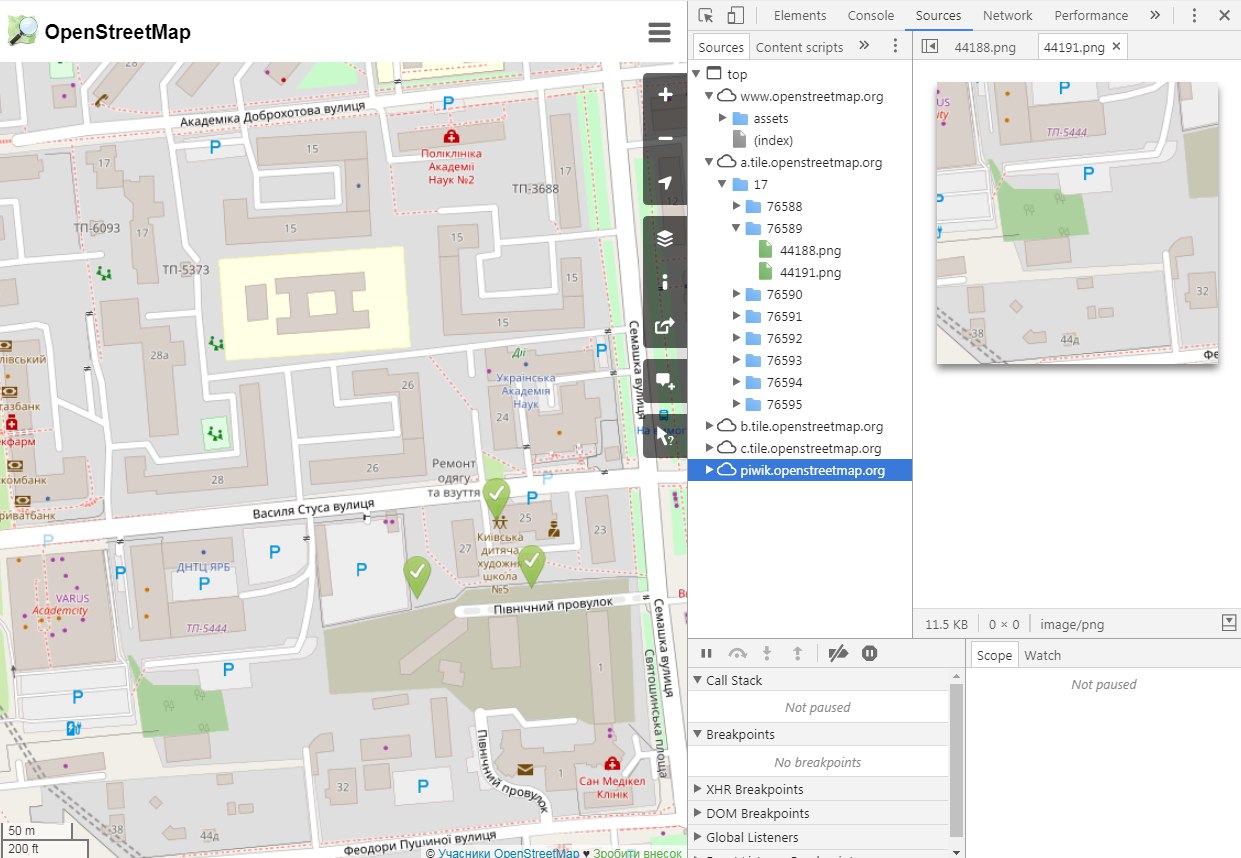The width and height of the screenshot is (1241, 858).
Task: Collapse the top frame tree node
Action: (696, 74)
